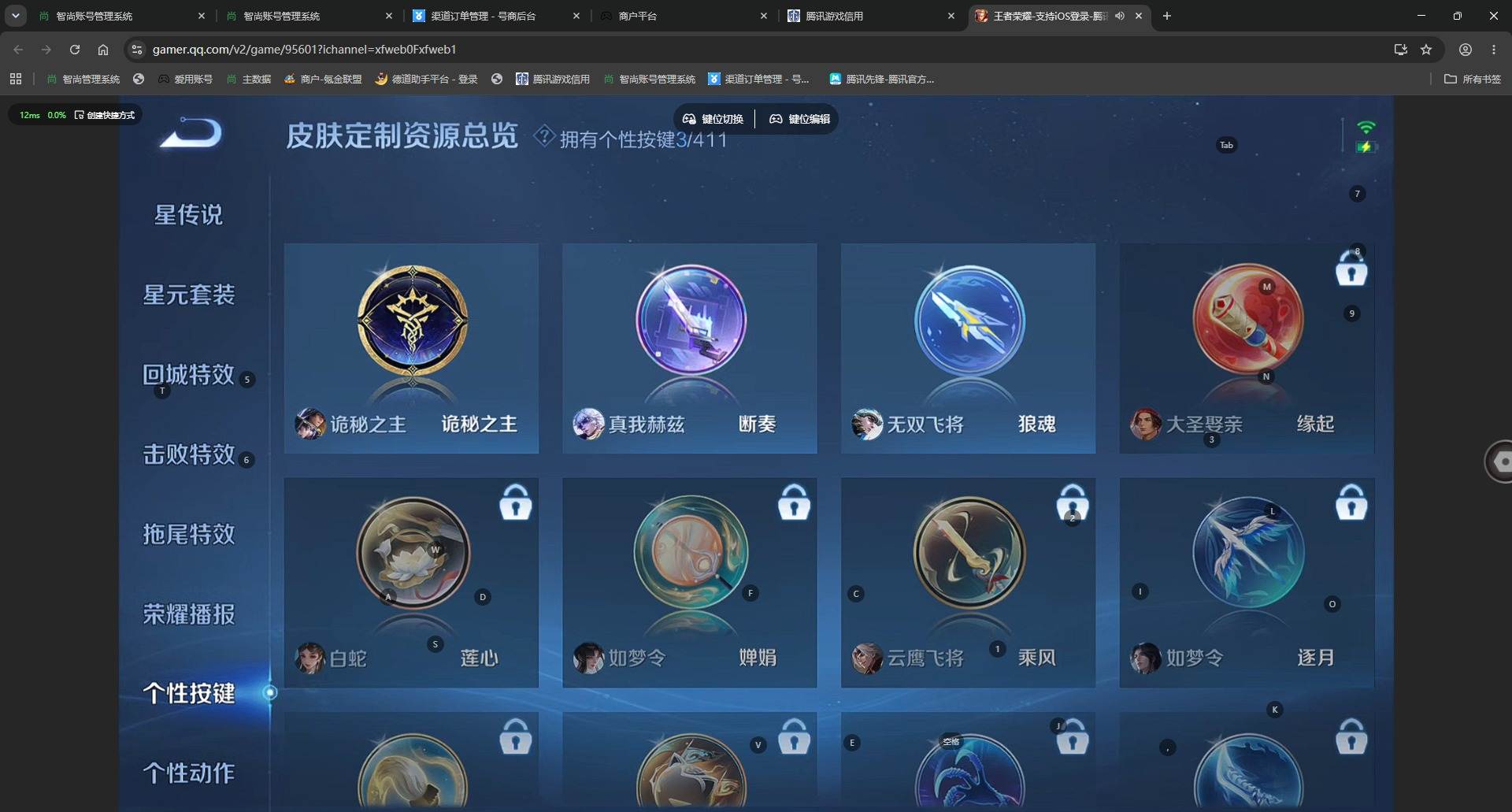Screen dimensions: 1512x812
Task: Select 回城特效 in side menu
Action: pyautogui.click(x=188, y=374)
